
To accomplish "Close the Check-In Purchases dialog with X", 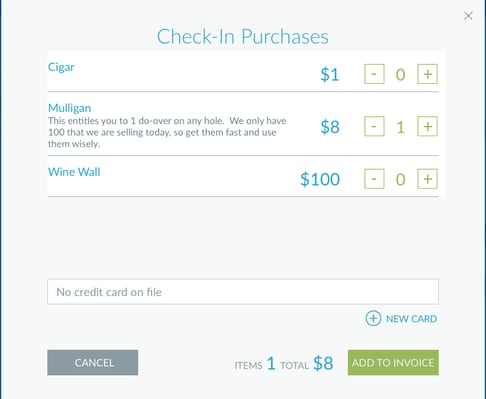I will click(x=468, y=16).
